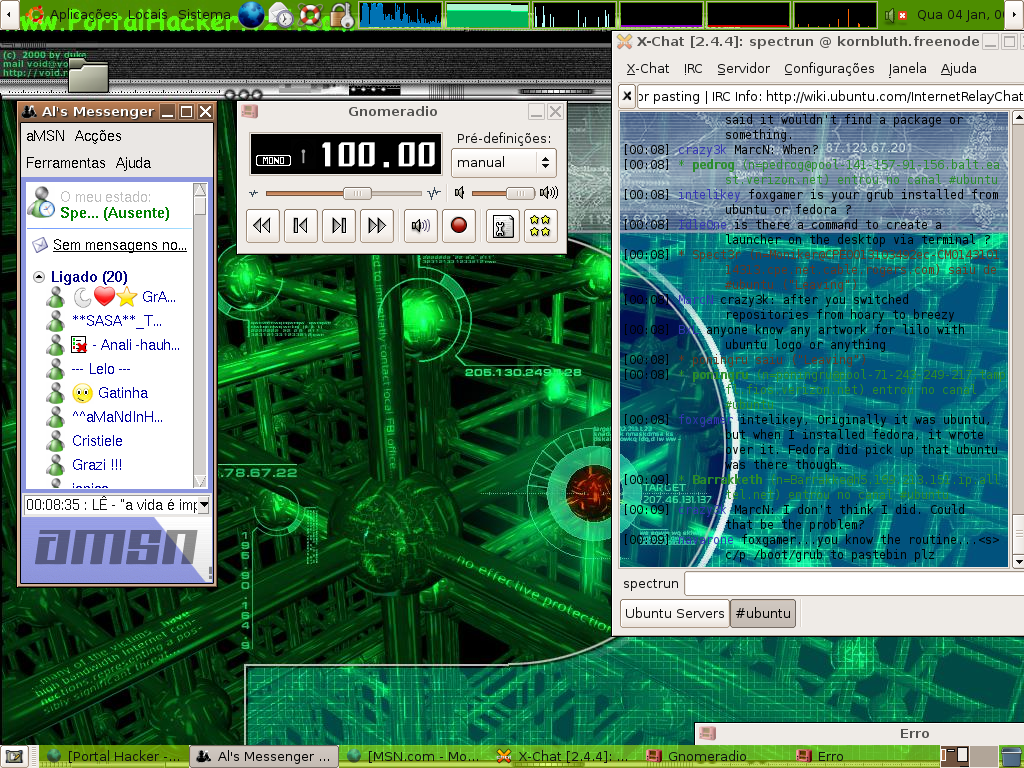Click Gnomeradio scan backwards button
The image size is (1024, 768).
[x=263, y=226]
